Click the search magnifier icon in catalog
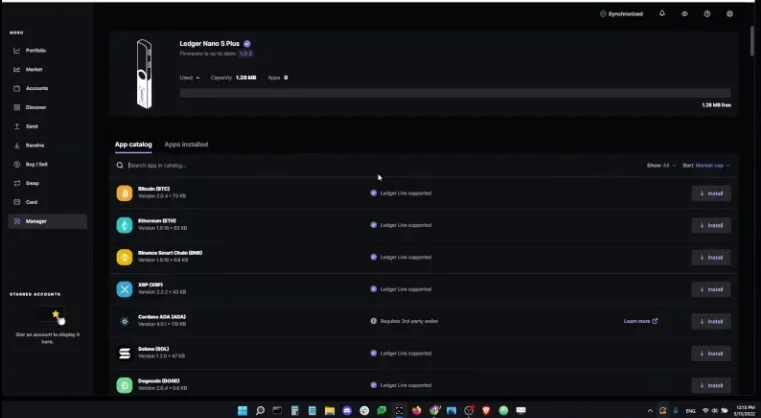Screen dimensions: 761x418 pyautogui.click(x=119, y=166)
